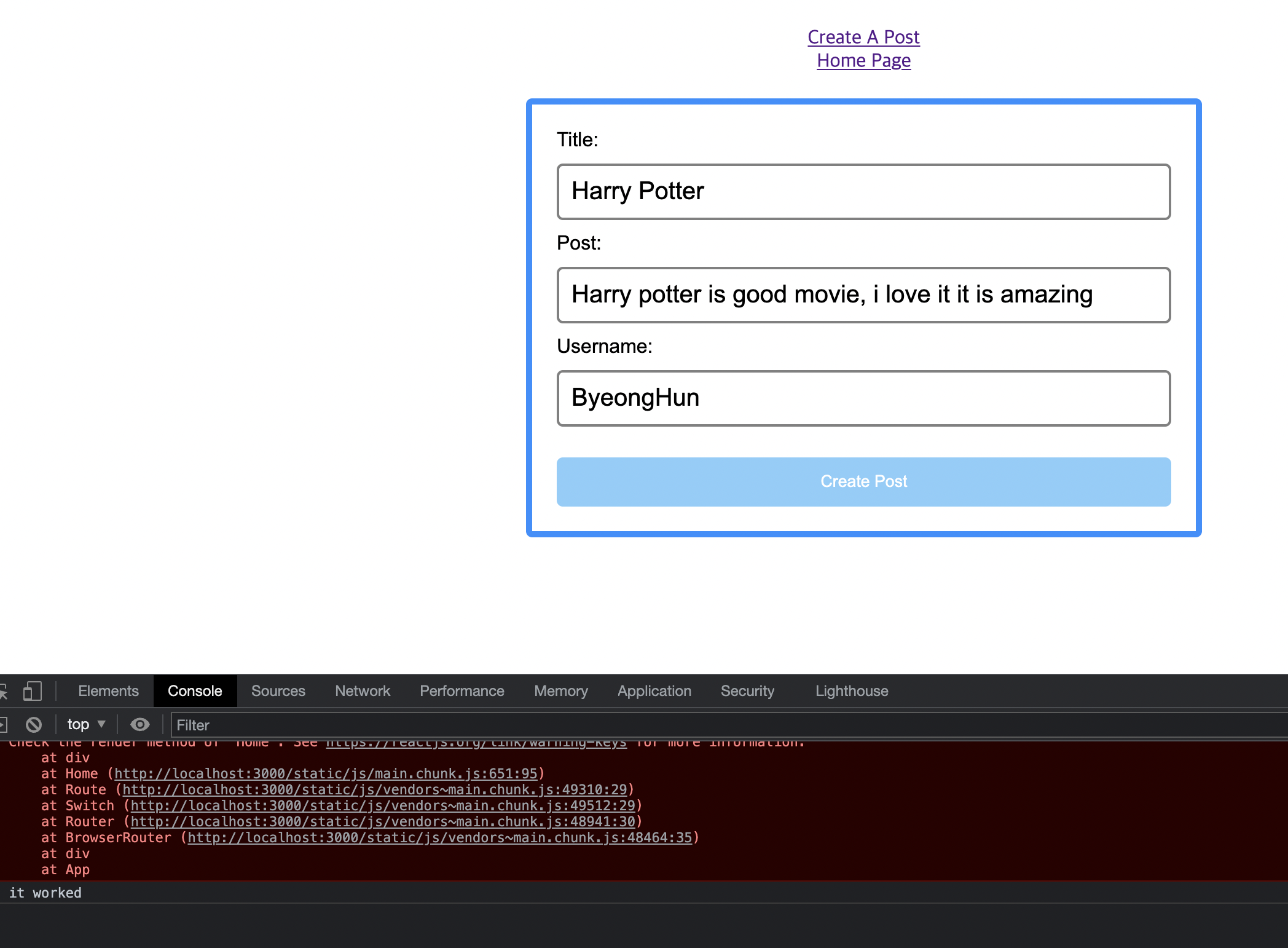Open reactjs.org warning-keys link
This screenshot has height=948, width=1288.
(x=476, y=743)
